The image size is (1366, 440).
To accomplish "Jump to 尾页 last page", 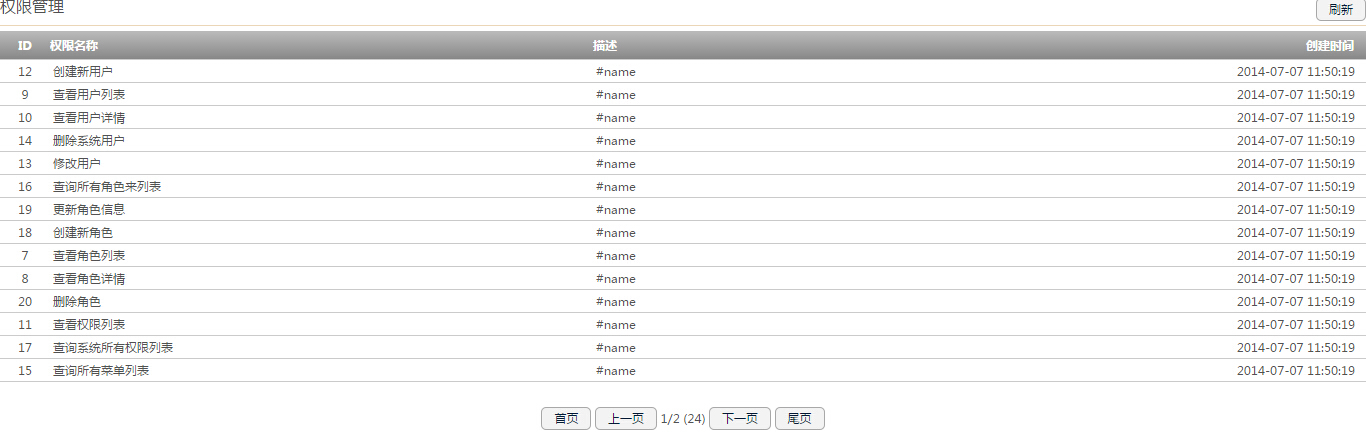I will coord(800,419).
